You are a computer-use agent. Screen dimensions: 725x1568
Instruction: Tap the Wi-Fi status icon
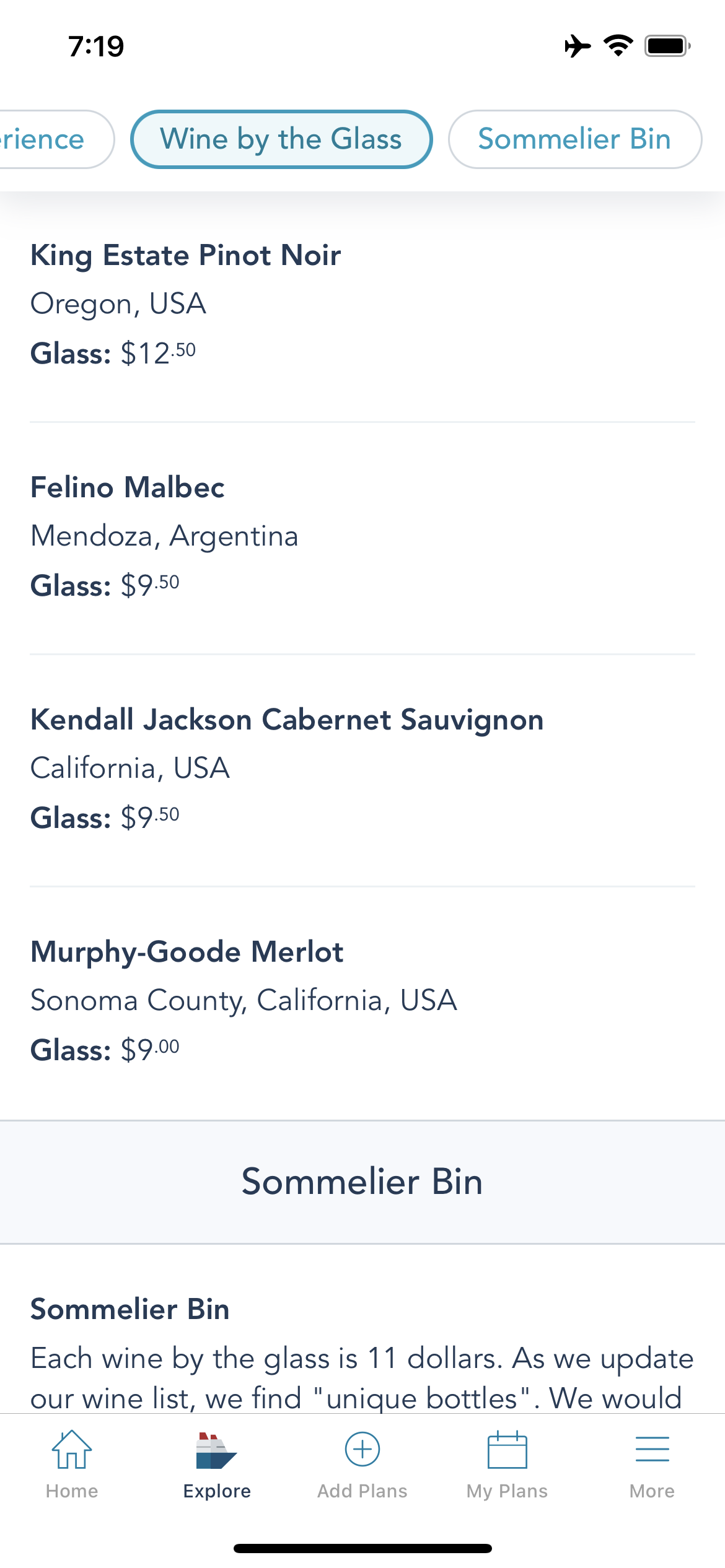618,46
